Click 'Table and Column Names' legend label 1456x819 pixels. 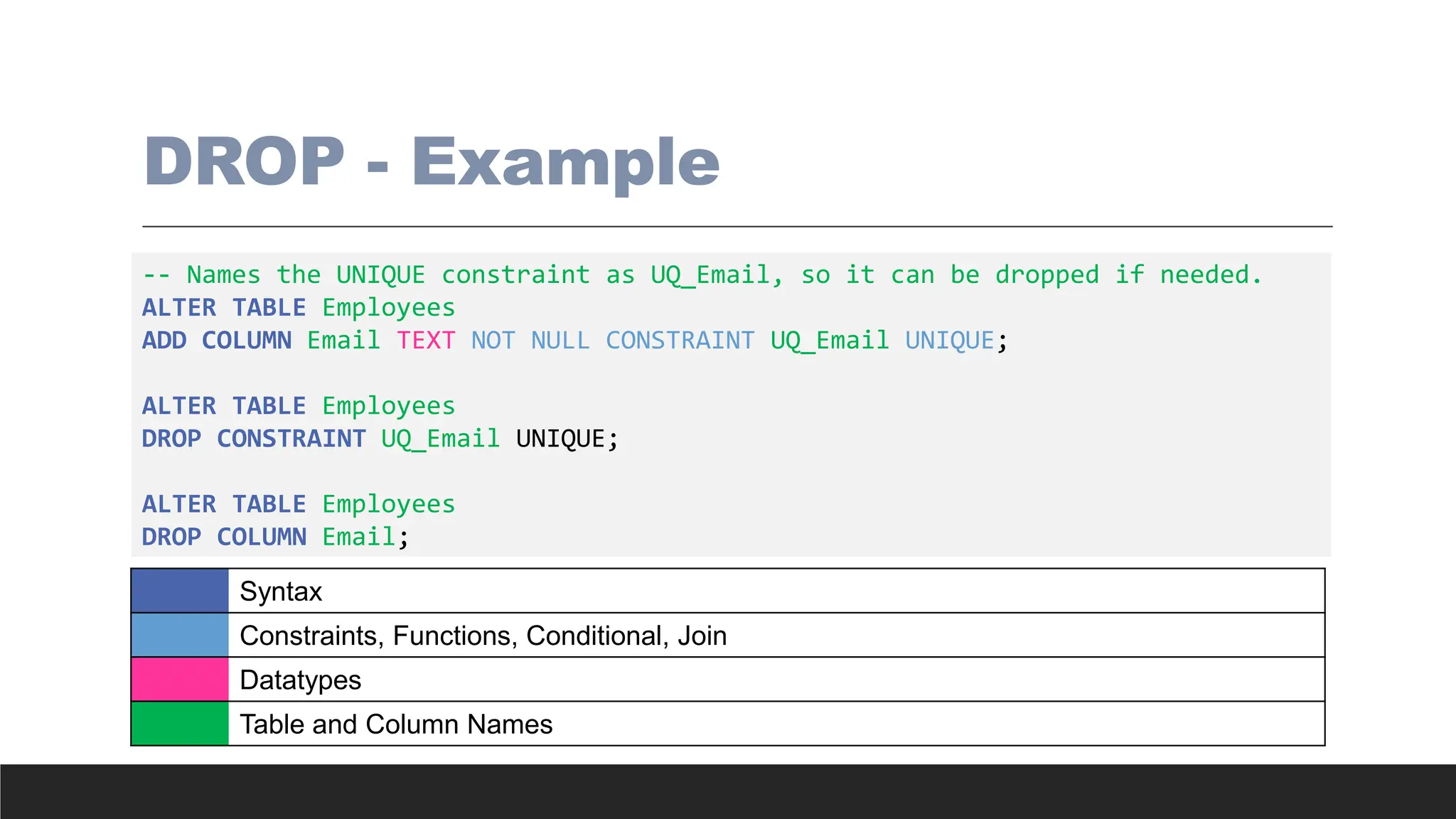(396, 724)
